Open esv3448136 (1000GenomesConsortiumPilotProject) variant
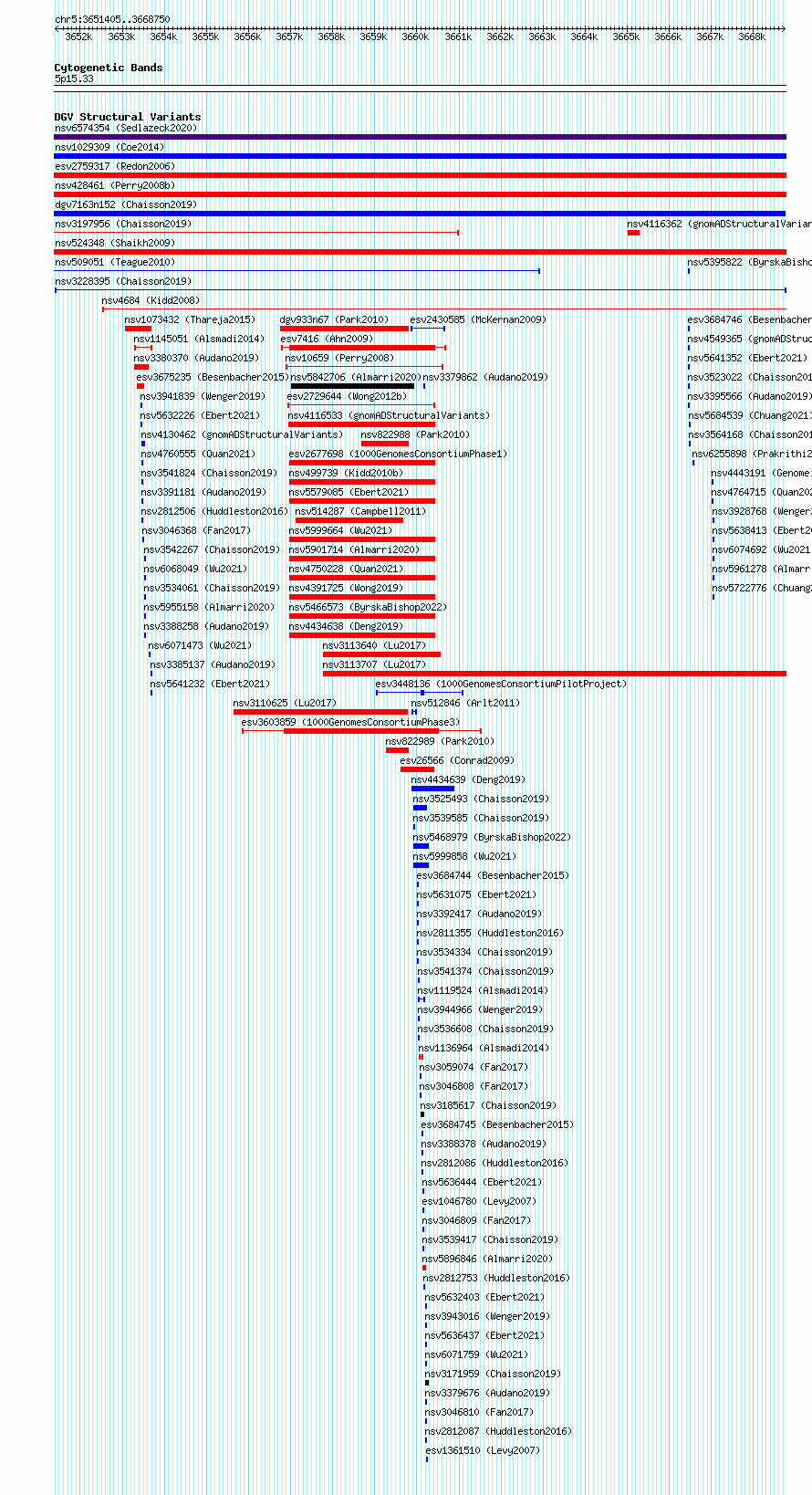This screenshot has height=1495, width=812. [501, 684]
